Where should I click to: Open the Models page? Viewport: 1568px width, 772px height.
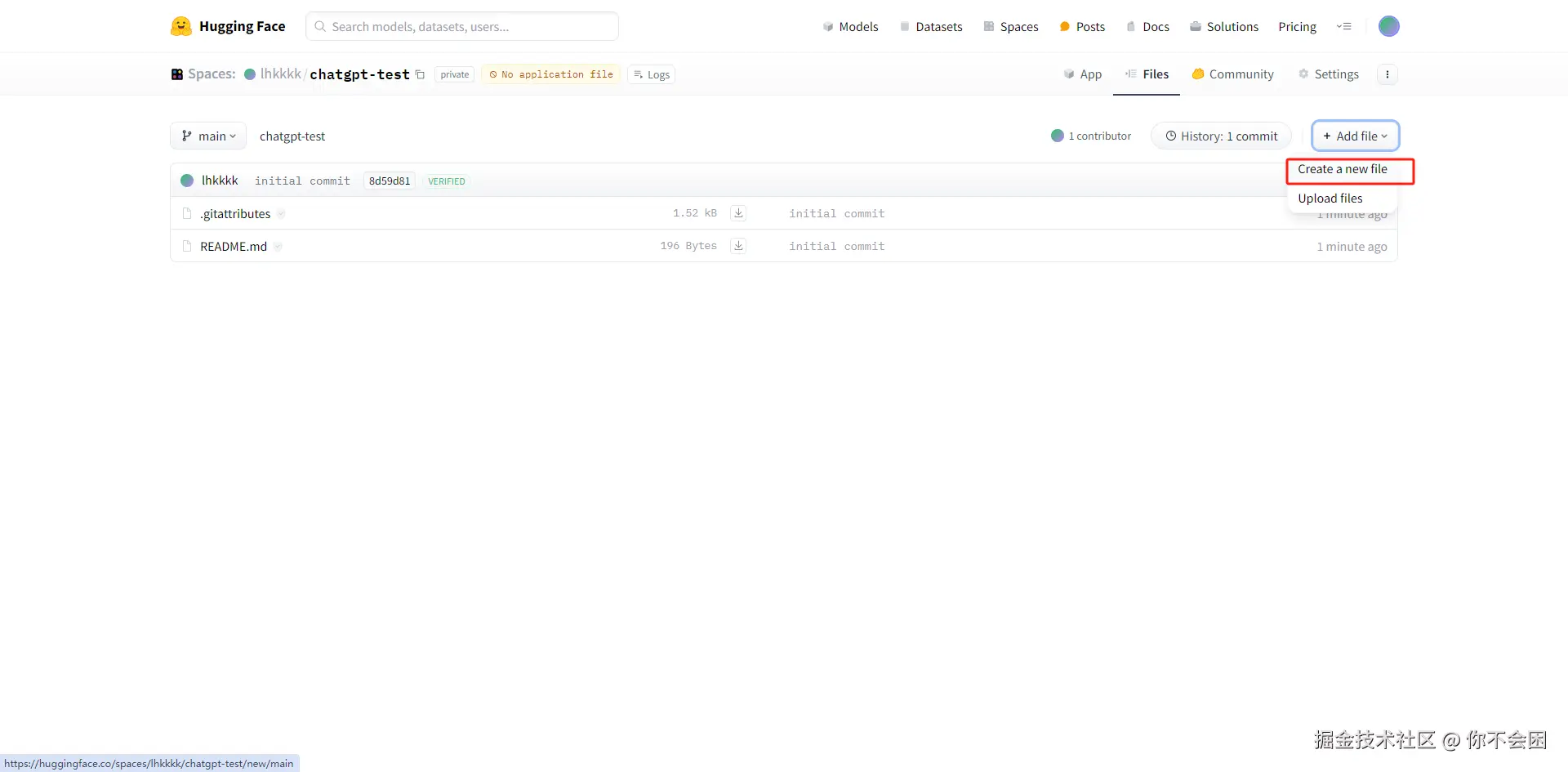(850, 26)
